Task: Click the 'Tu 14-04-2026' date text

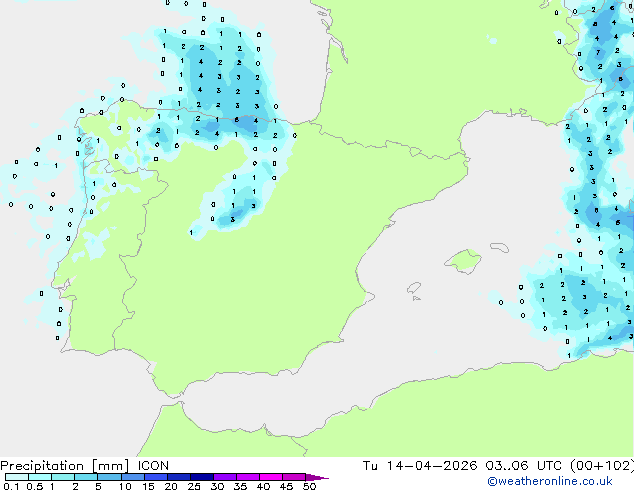Action: [x=420, y=466]
